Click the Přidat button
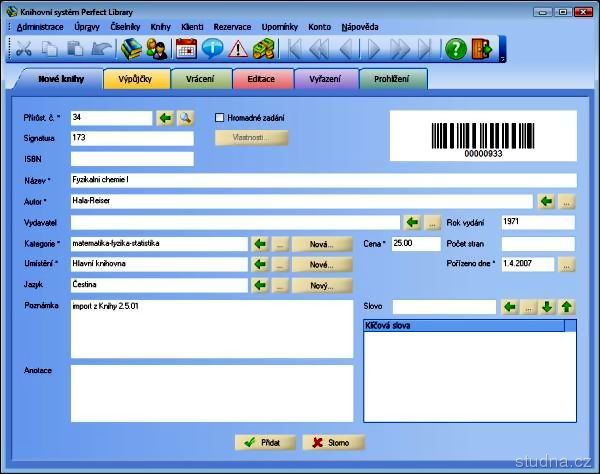 pos(264,442)
